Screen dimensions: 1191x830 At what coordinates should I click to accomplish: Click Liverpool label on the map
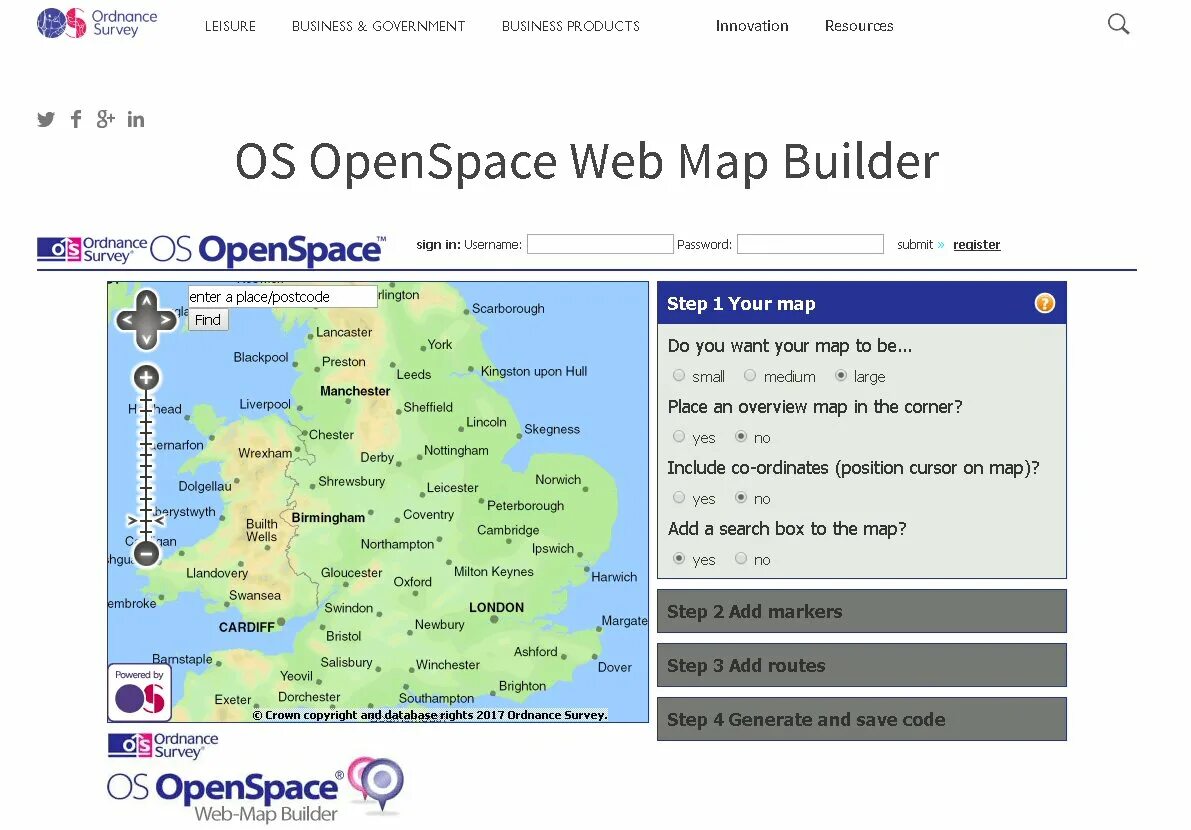tap(265, 404)
